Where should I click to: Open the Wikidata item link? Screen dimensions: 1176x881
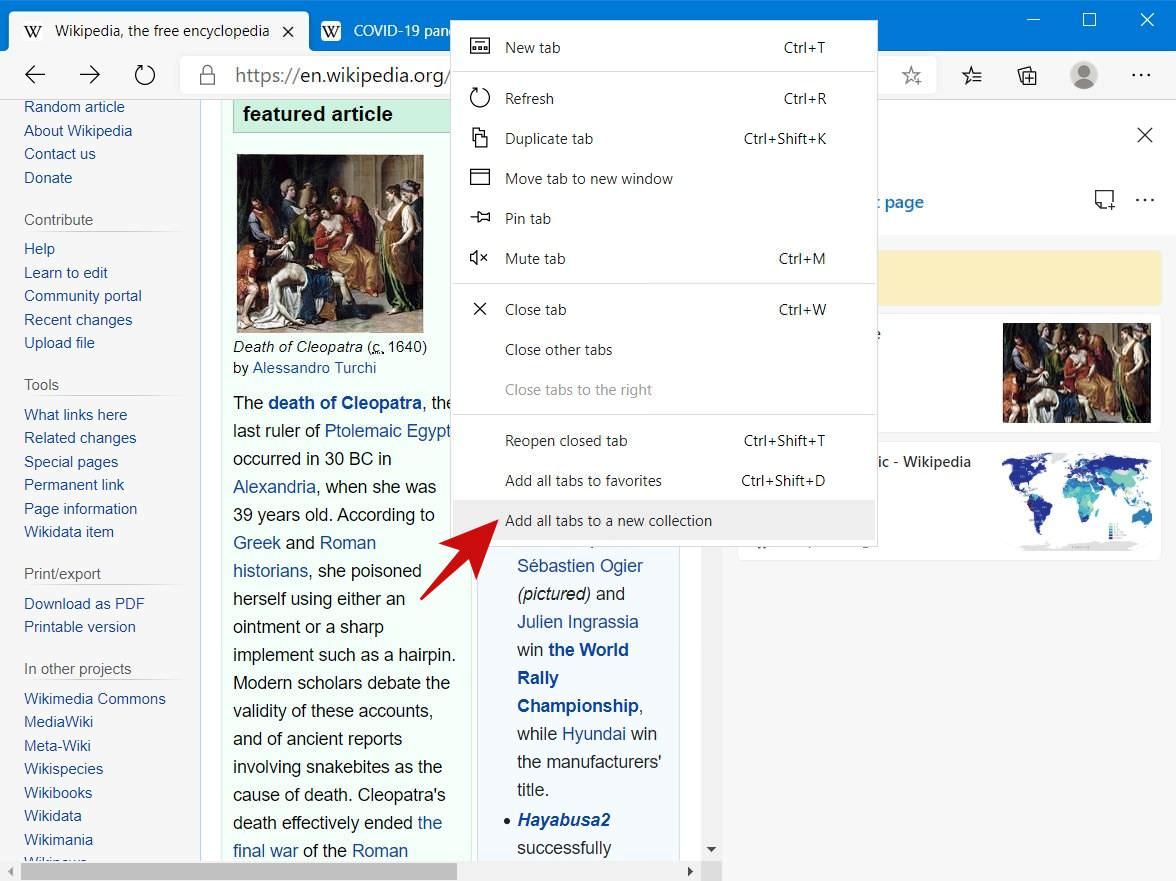pos(69,532)
